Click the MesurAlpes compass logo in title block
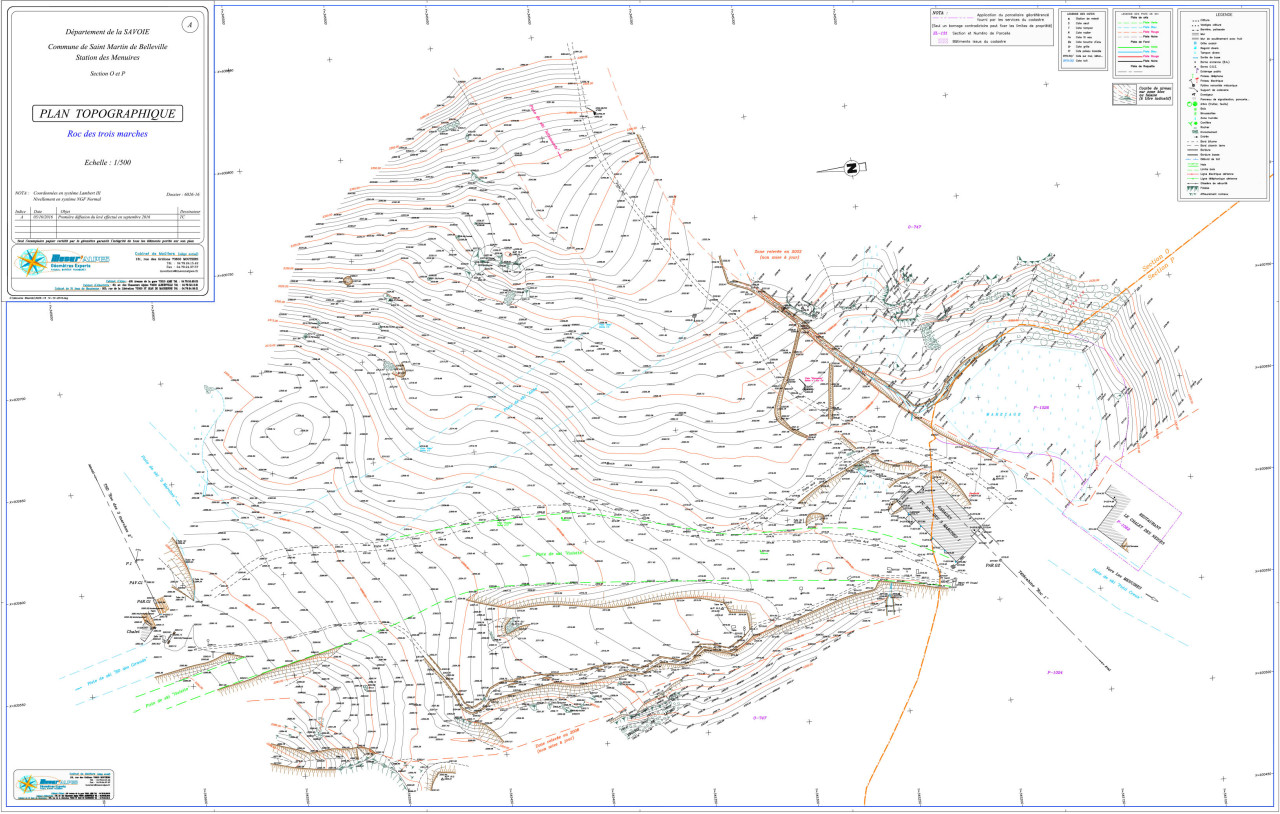This screenshot has width=1280, height=814. (33, 263)
